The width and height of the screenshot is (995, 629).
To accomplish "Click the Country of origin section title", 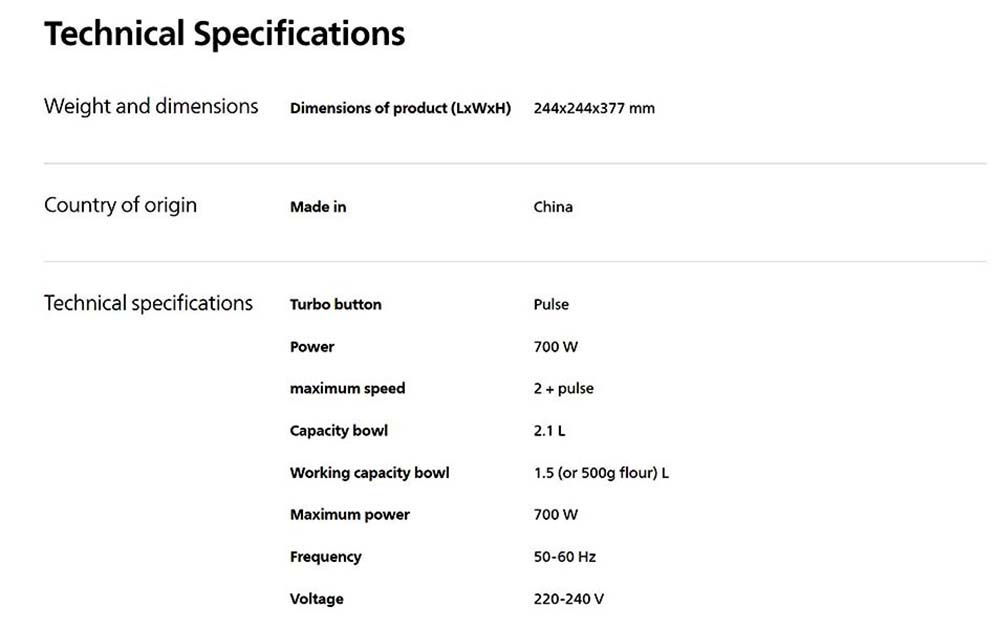I will click(120, 206).
